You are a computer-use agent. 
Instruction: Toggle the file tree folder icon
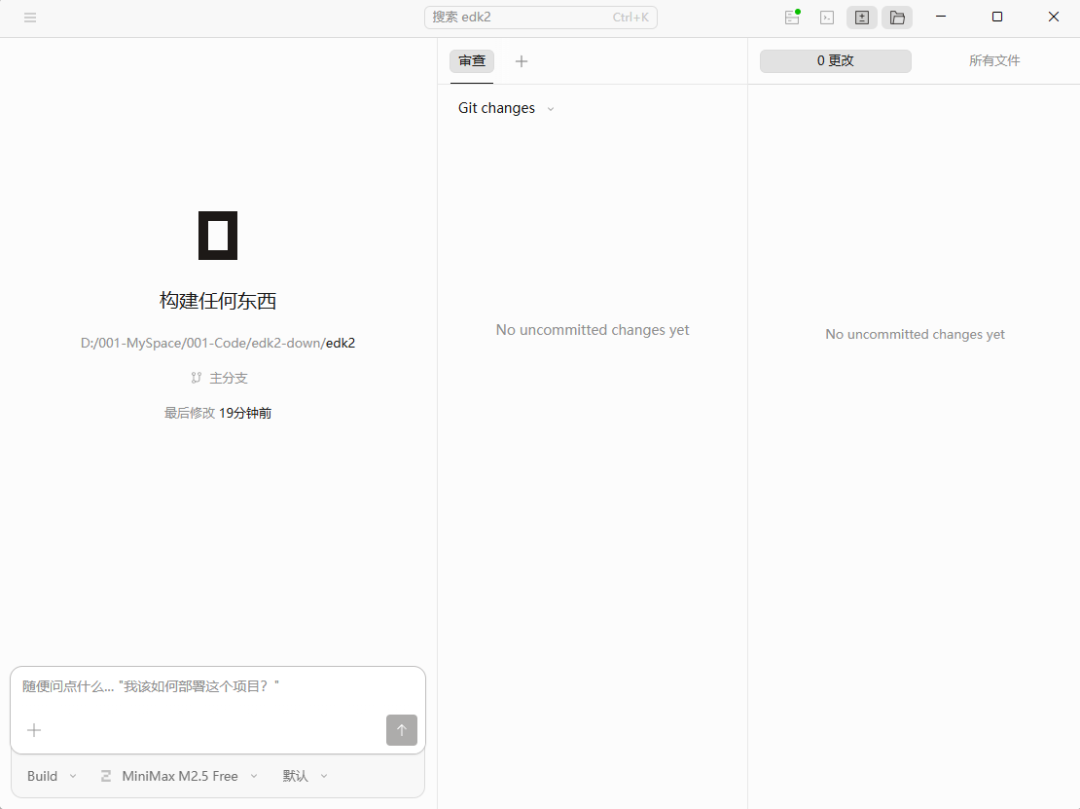pos(897,17)
